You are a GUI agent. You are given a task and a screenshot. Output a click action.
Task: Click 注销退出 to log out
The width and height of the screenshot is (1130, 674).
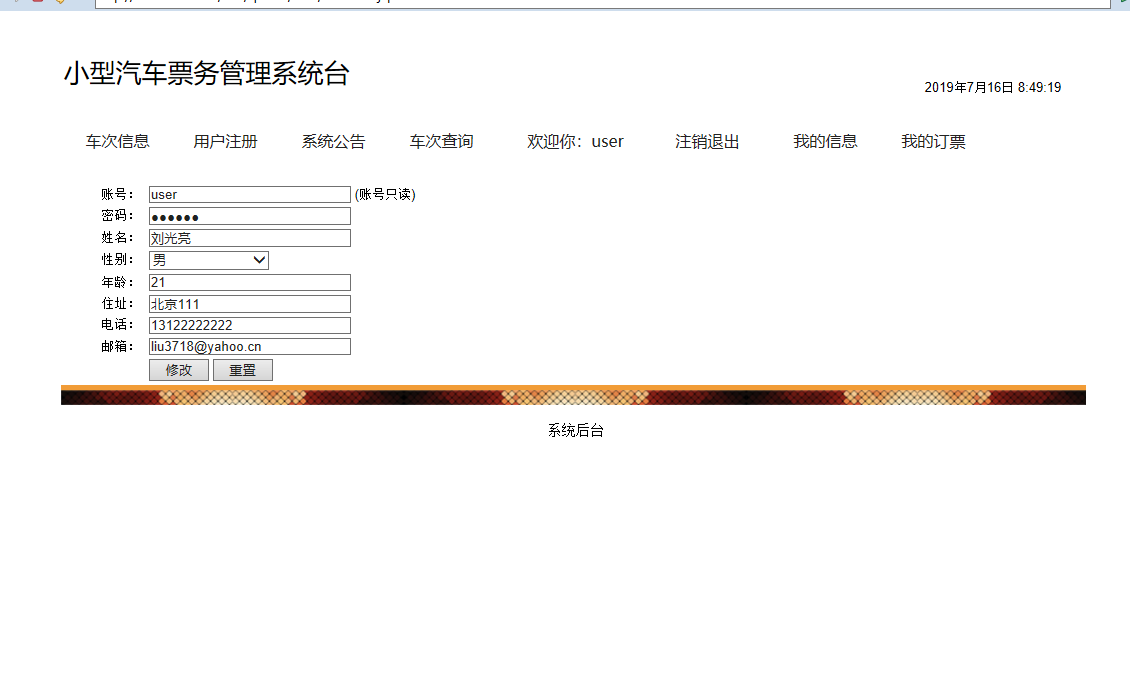coord(706,141)
